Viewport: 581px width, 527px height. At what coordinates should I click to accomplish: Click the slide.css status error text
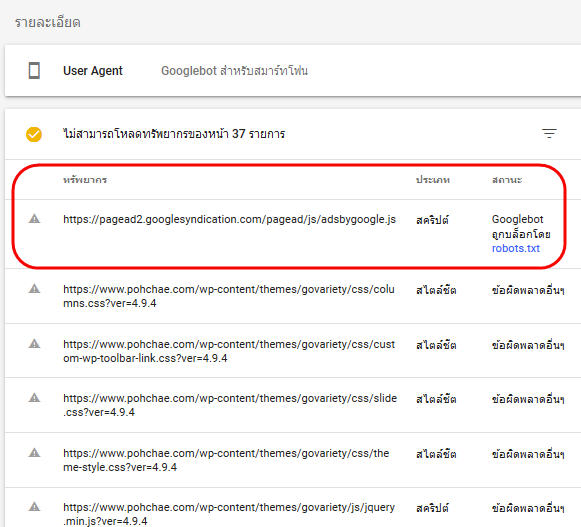528,399
